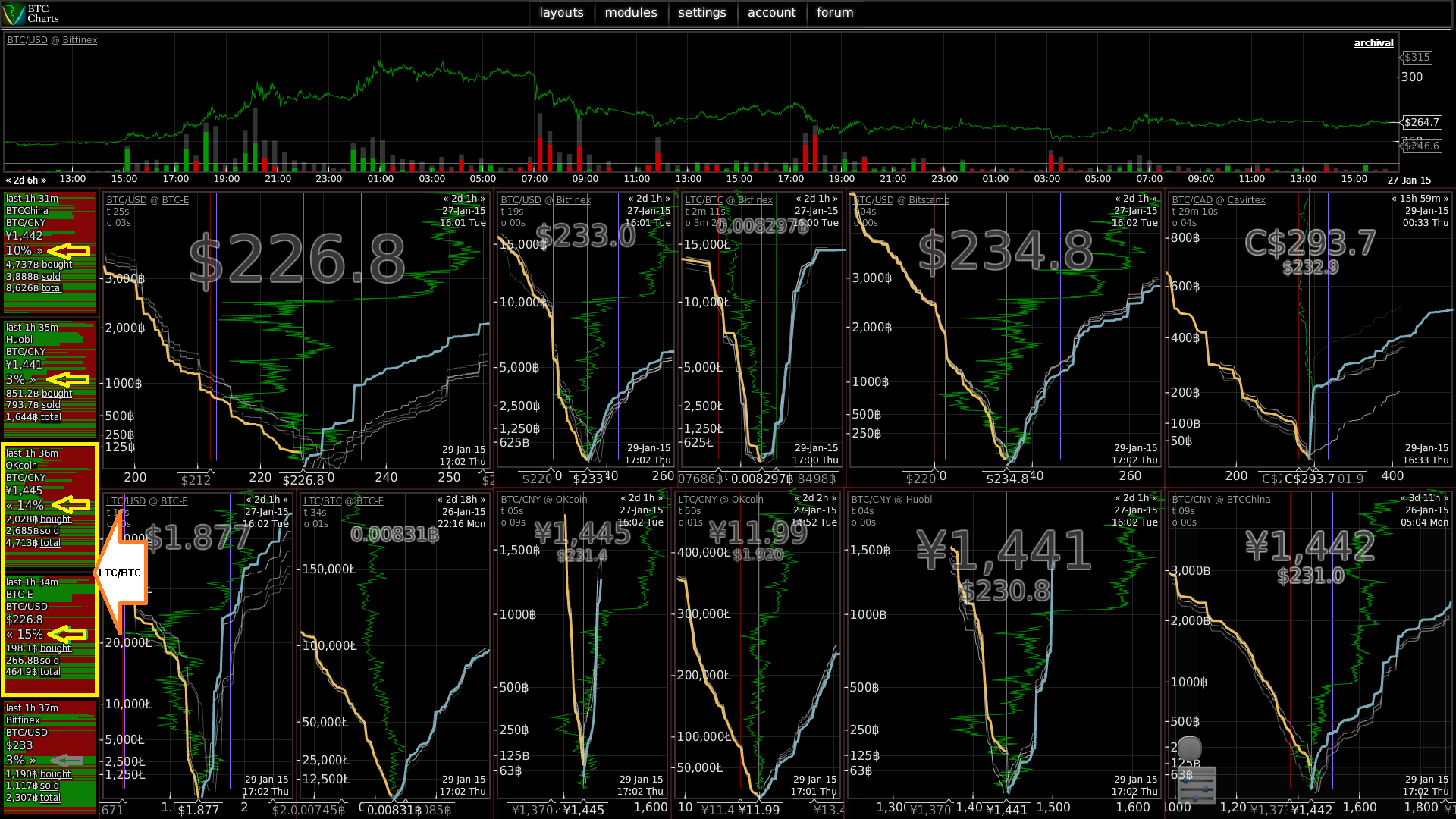Click BTC-E link in the BTC/USD chart header

(x=175, y=200)
